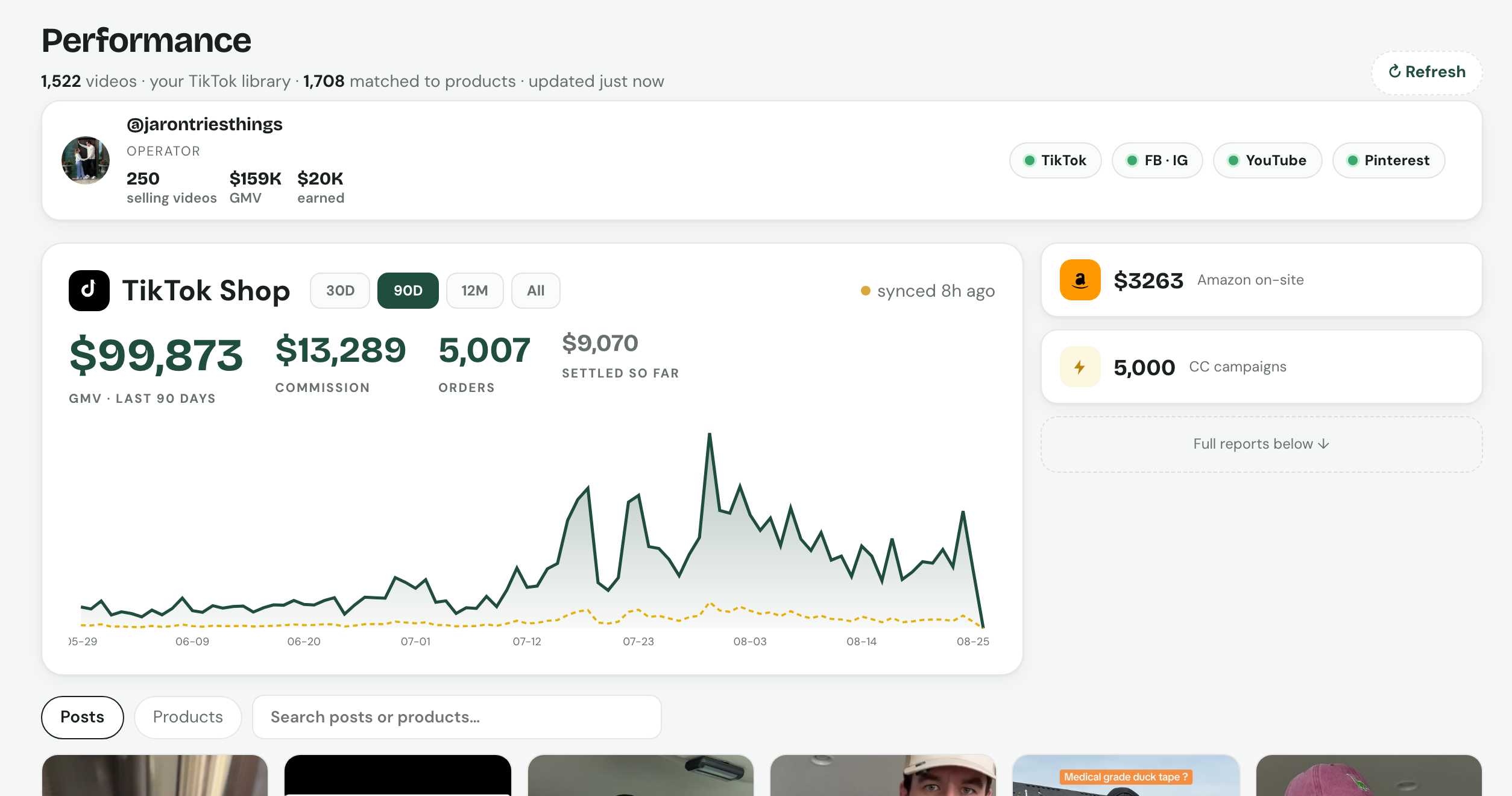Switch chart range to 90D
Viewport: 1512px width, 796px height.
pos(408,291)
